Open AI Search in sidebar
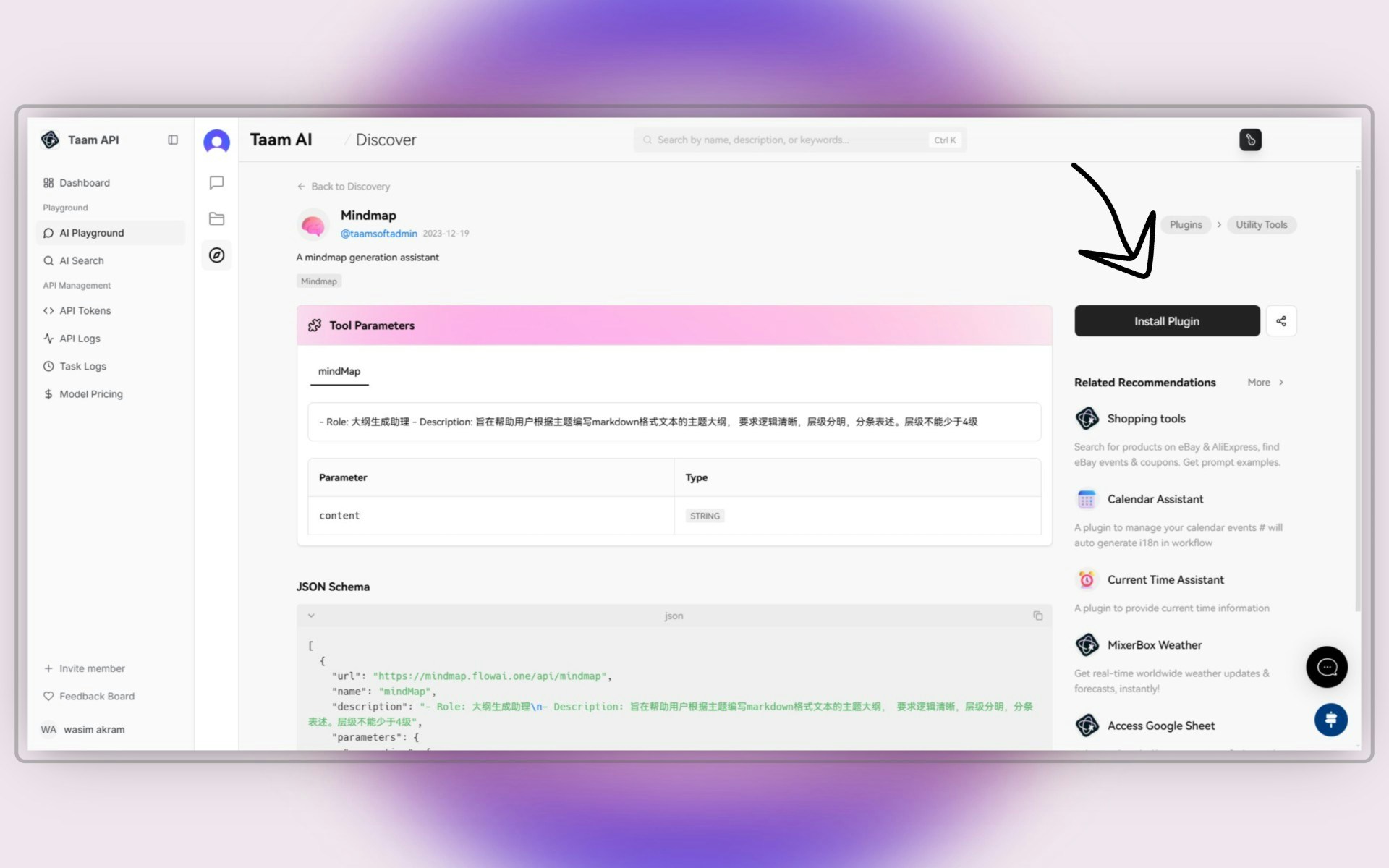Viewport: 1389px width, 868px height. coord(81,260)
